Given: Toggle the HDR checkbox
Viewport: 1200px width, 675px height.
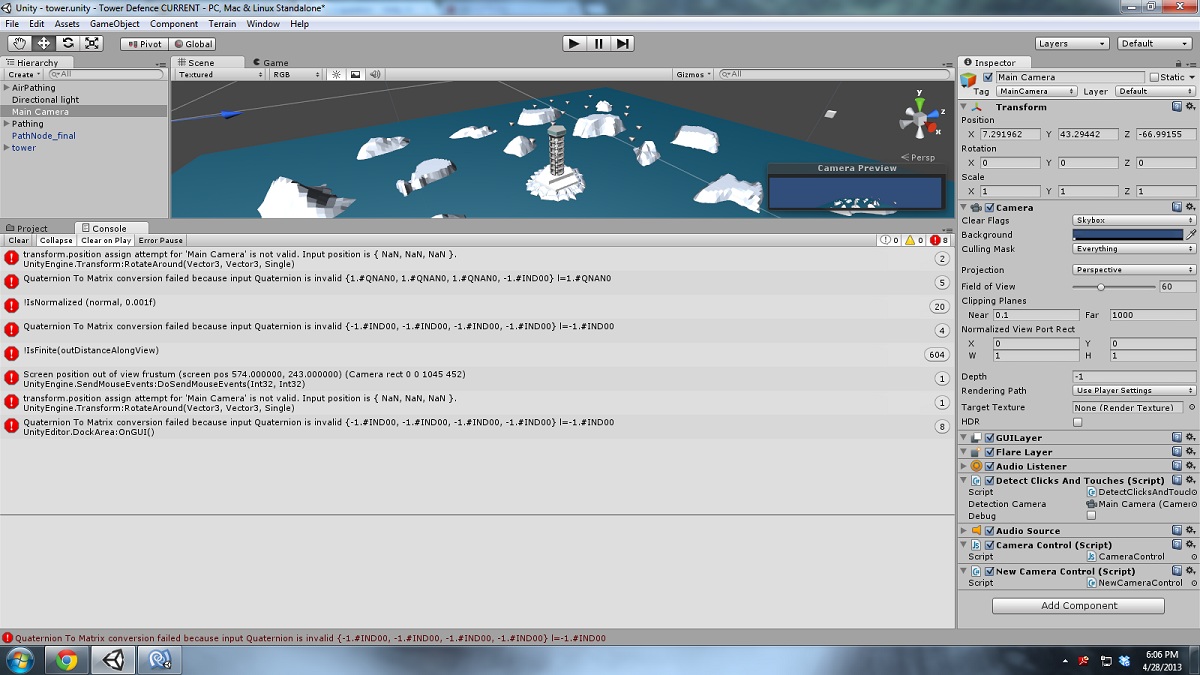Looking at the screenshot, I should [x=1078, y=422].
